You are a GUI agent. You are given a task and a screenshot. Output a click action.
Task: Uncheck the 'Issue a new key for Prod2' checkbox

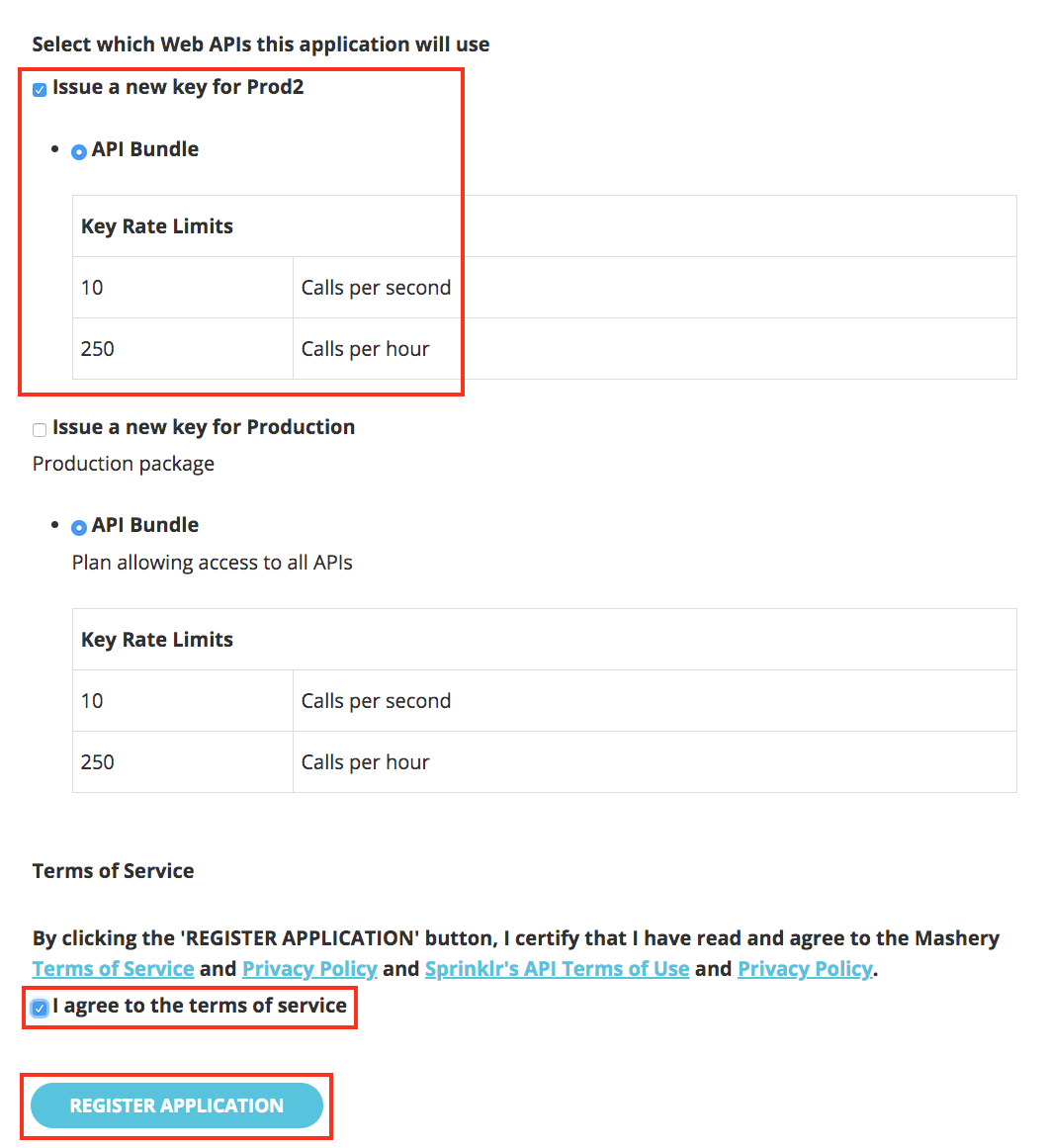pyautogui.click(x=40, y=90)
